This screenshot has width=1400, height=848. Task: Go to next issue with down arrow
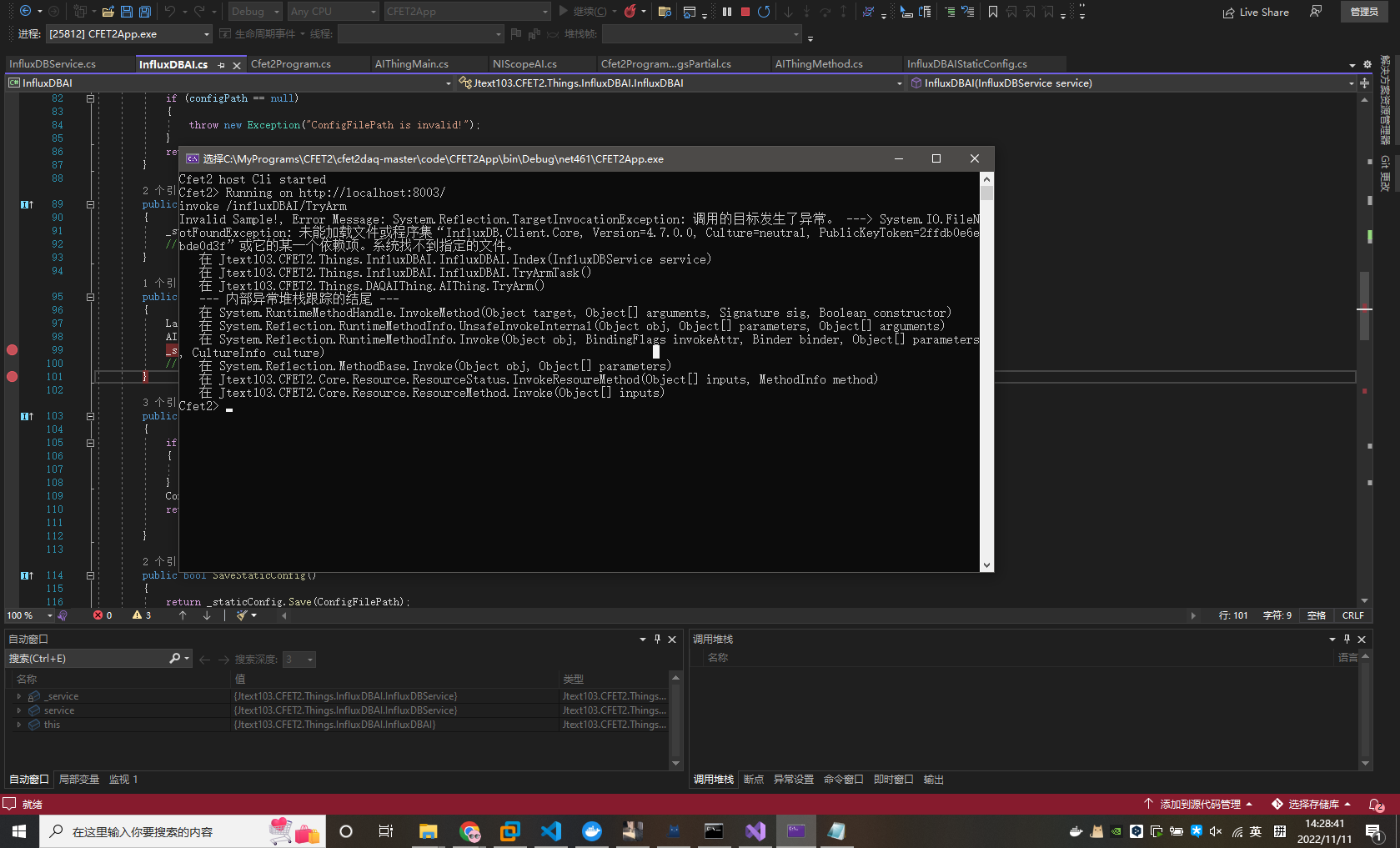point(207,615)
